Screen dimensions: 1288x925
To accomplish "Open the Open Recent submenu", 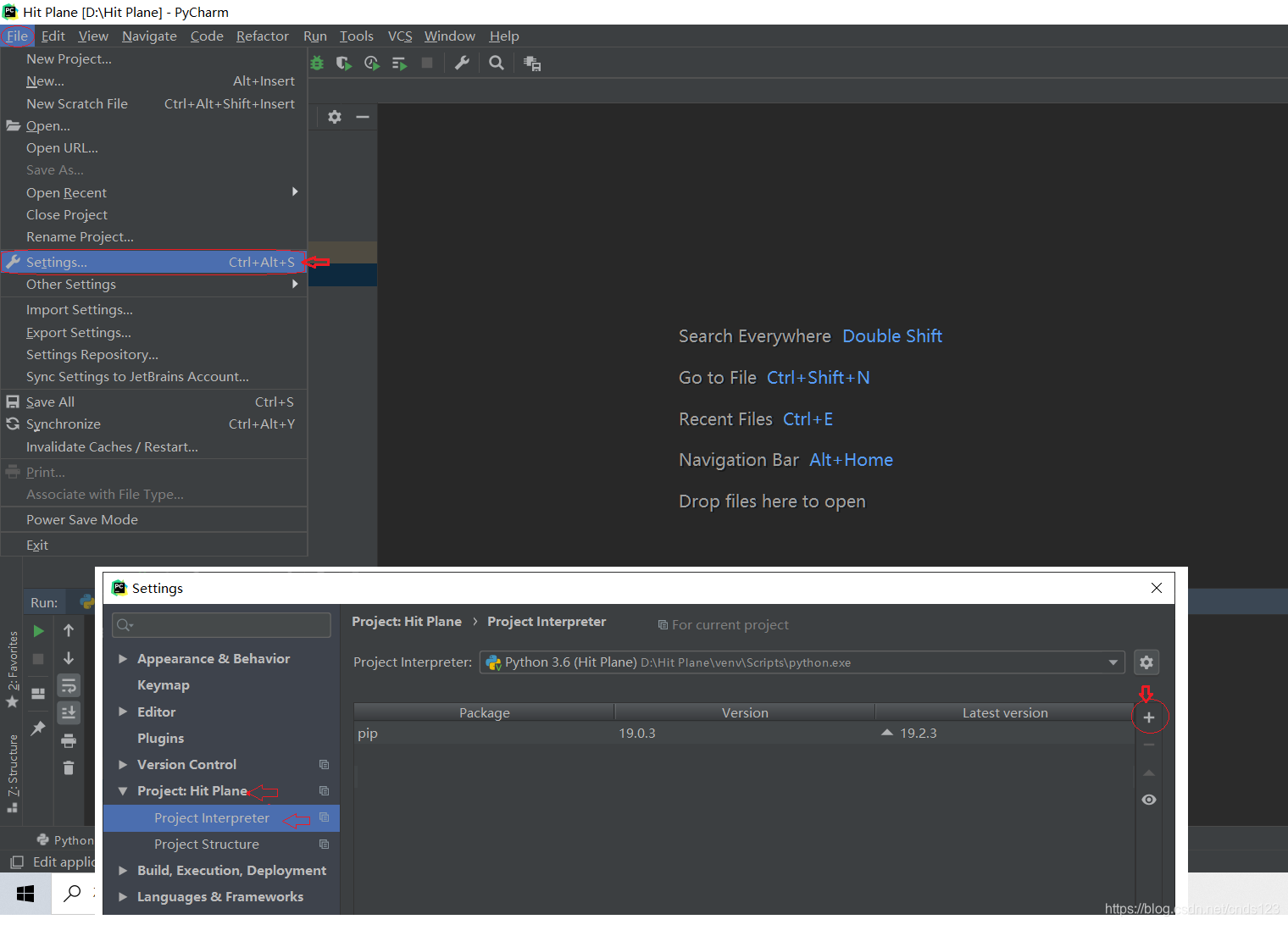I will coord(153,192).
